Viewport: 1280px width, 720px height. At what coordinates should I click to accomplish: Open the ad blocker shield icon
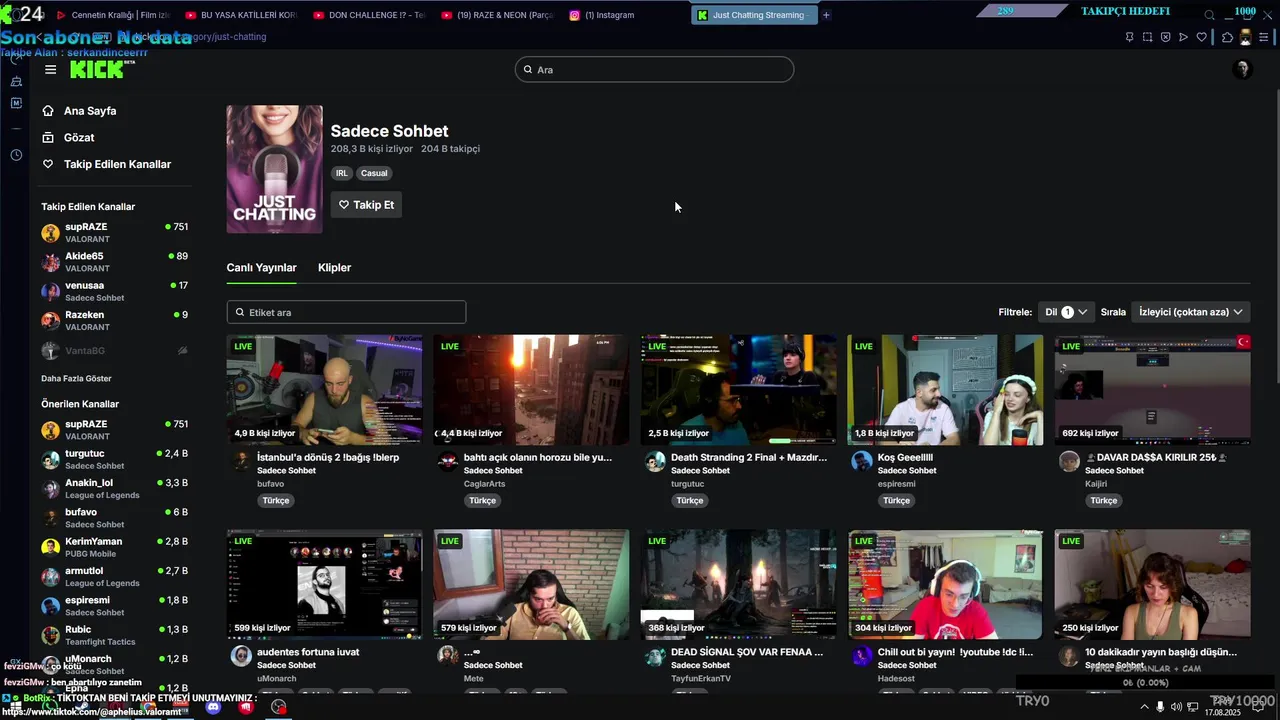[x=1165, y=37]
